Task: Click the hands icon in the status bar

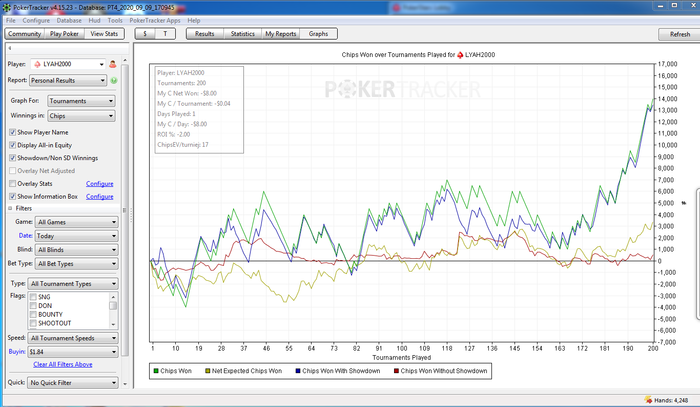Action: pos(648,400)
